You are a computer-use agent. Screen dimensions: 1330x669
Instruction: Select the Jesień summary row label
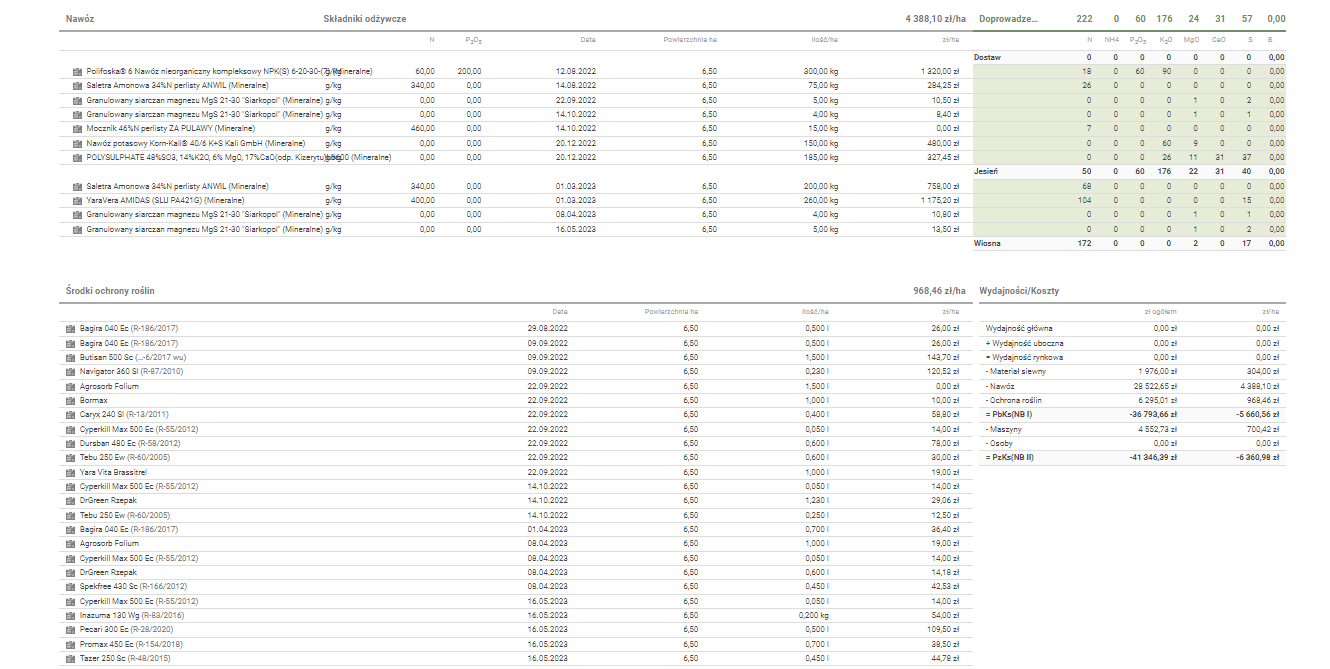pos(986,172)
